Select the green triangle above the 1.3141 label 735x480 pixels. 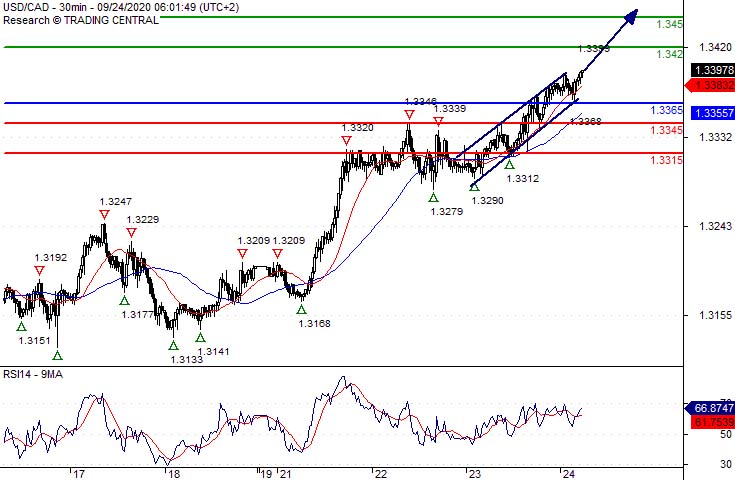tap(200, 337)
